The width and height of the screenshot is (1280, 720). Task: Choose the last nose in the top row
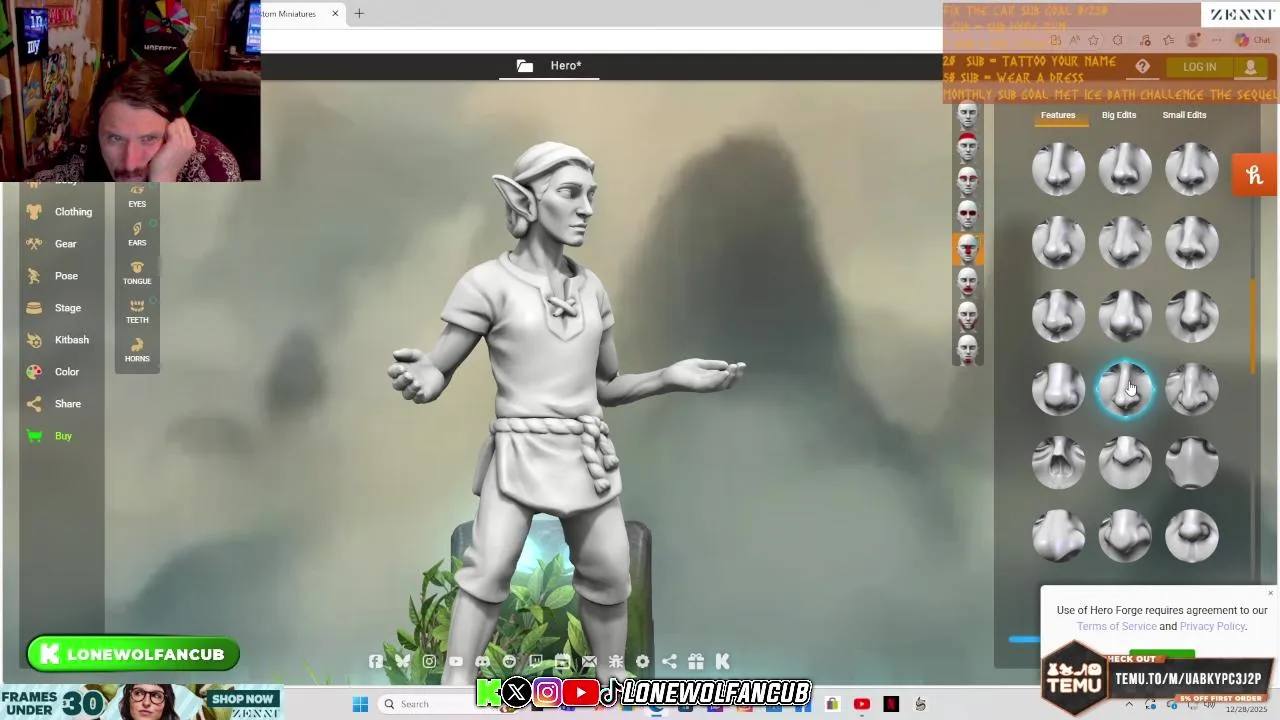tap(1191, 168)
